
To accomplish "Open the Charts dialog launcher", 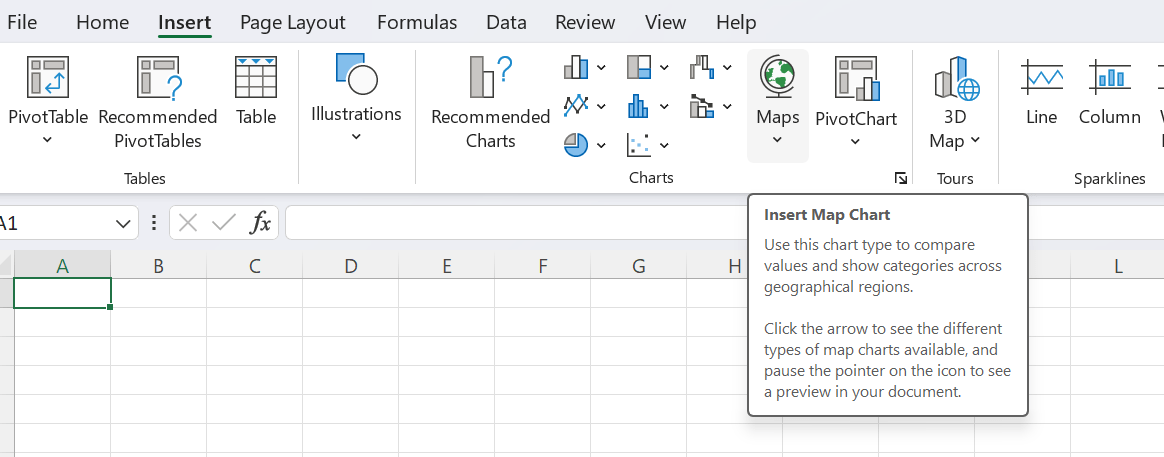I will (x=900, y=178).
